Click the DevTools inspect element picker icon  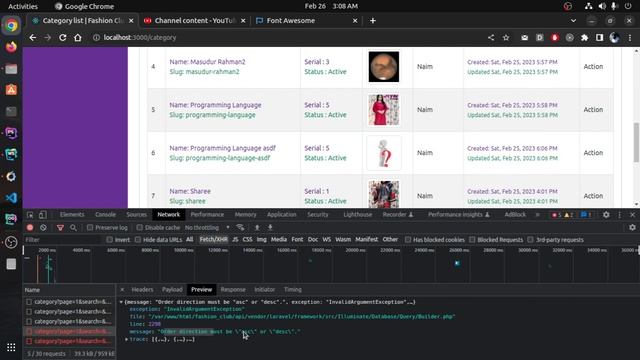(30, 215)
